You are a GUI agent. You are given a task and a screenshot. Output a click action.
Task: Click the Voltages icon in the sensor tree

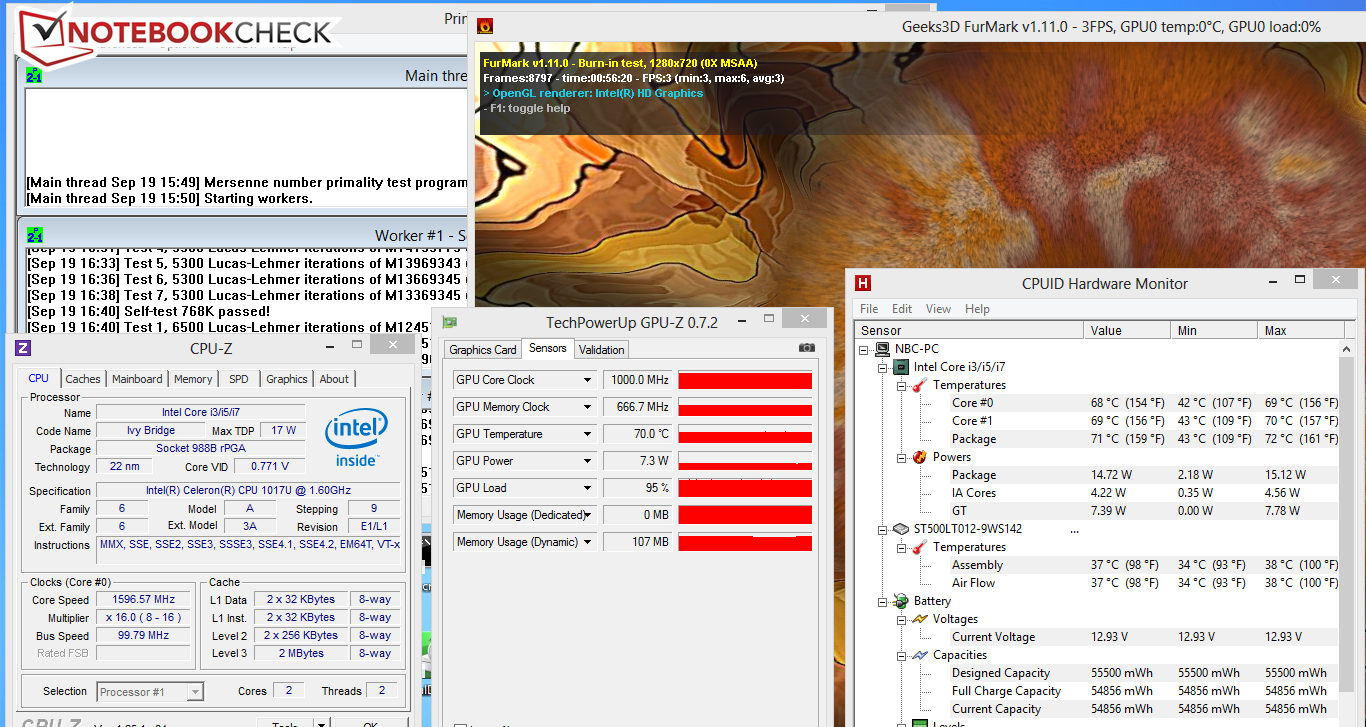[x=919, y=619]
